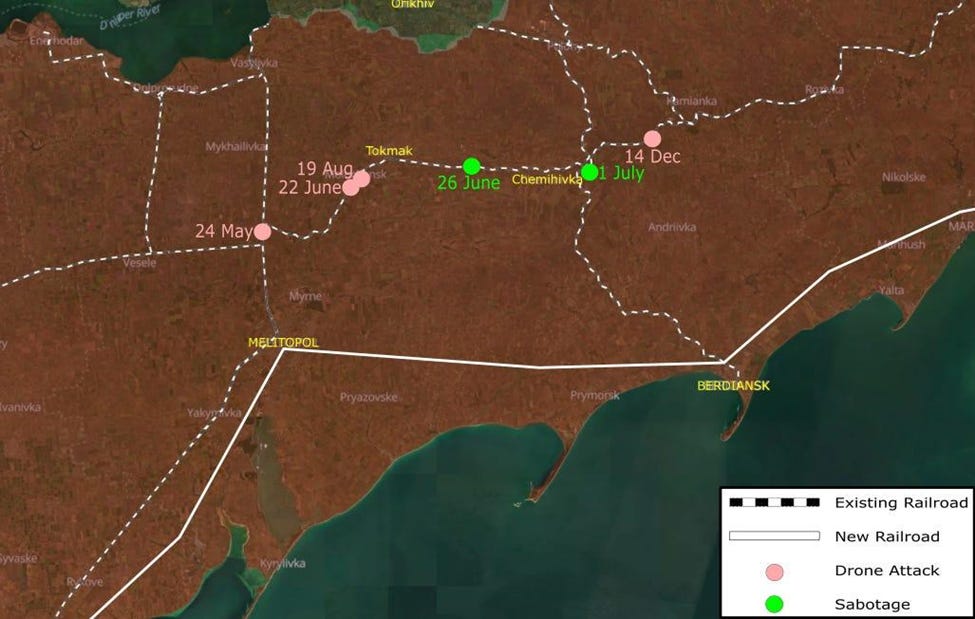Click the Kyrylivka label
The width and height of the screenshot is (975, 619).
point(283,564)
